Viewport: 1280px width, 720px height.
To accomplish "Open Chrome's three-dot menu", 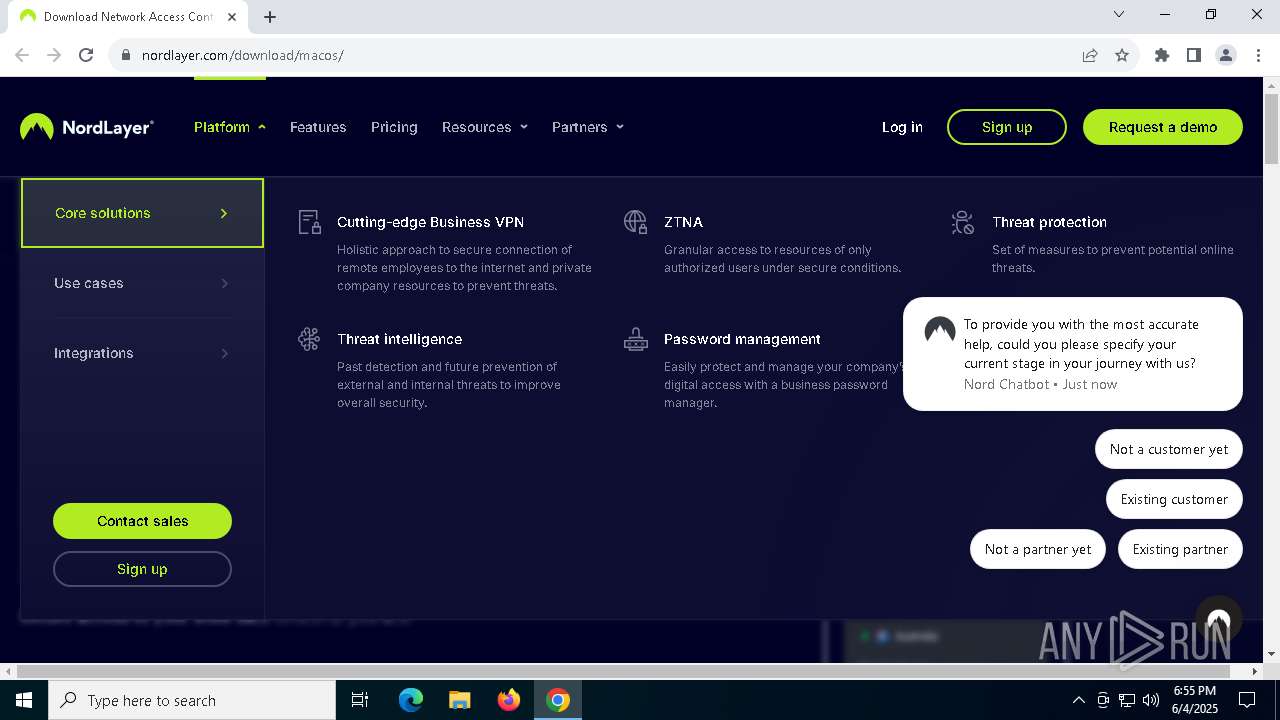I will 1258,55.
